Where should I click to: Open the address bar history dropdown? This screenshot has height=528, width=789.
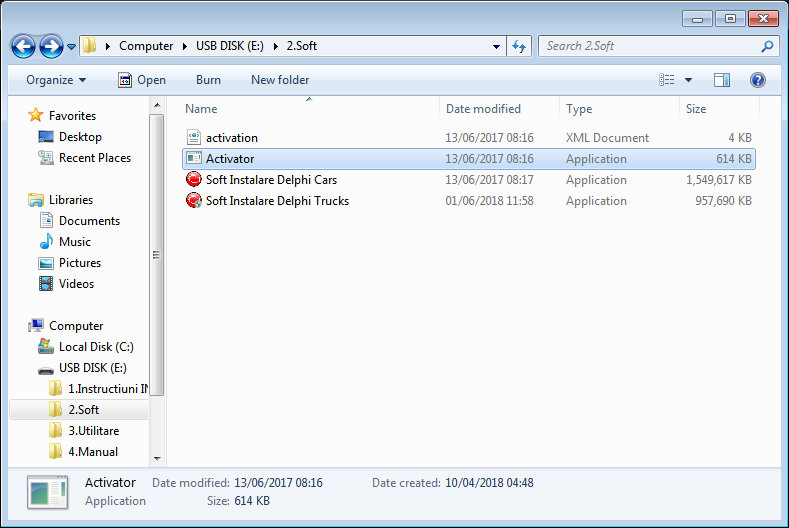coord(496,47)
